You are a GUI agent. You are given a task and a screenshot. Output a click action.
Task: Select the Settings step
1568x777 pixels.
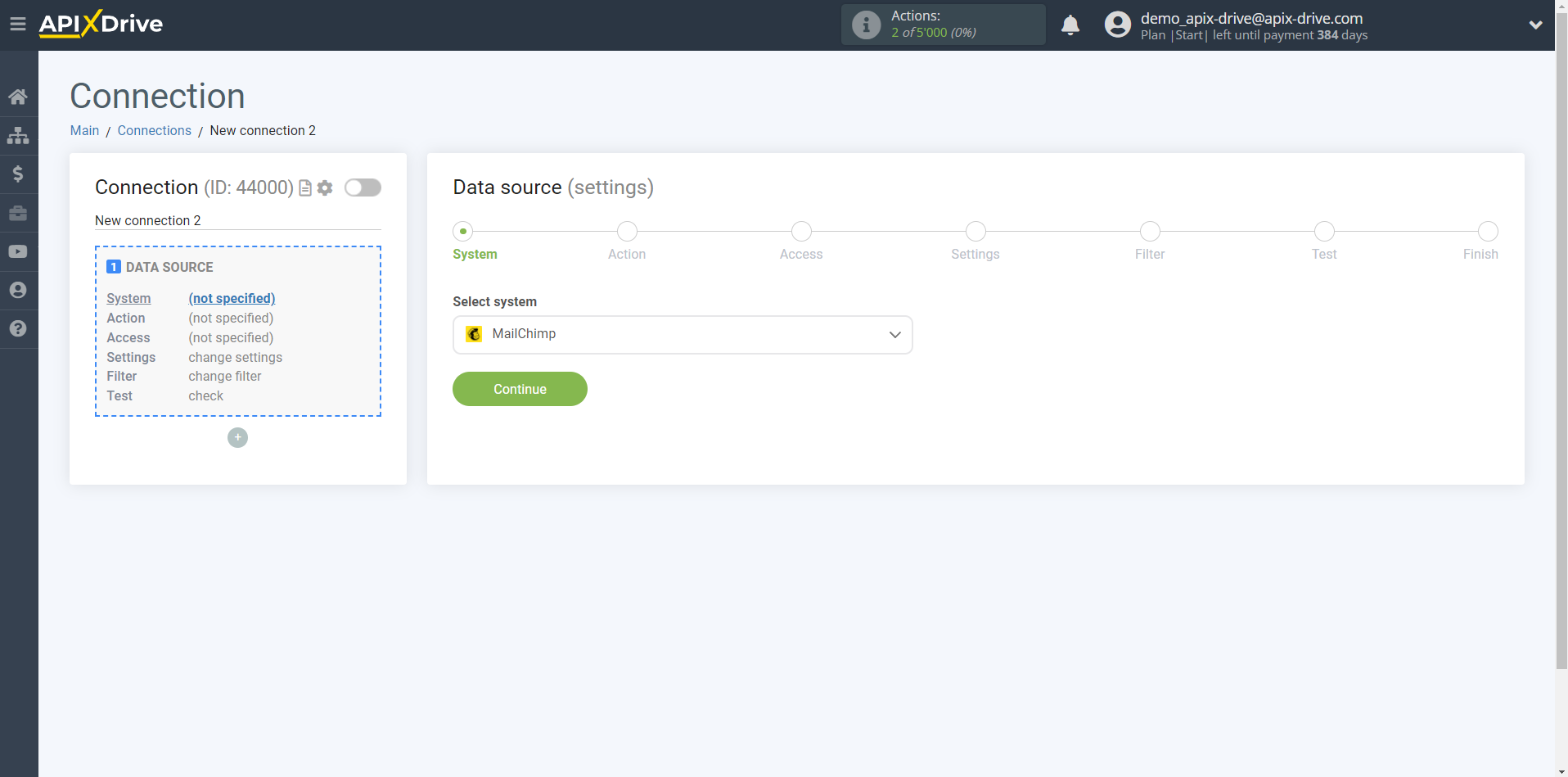click(x=975, y=232)
